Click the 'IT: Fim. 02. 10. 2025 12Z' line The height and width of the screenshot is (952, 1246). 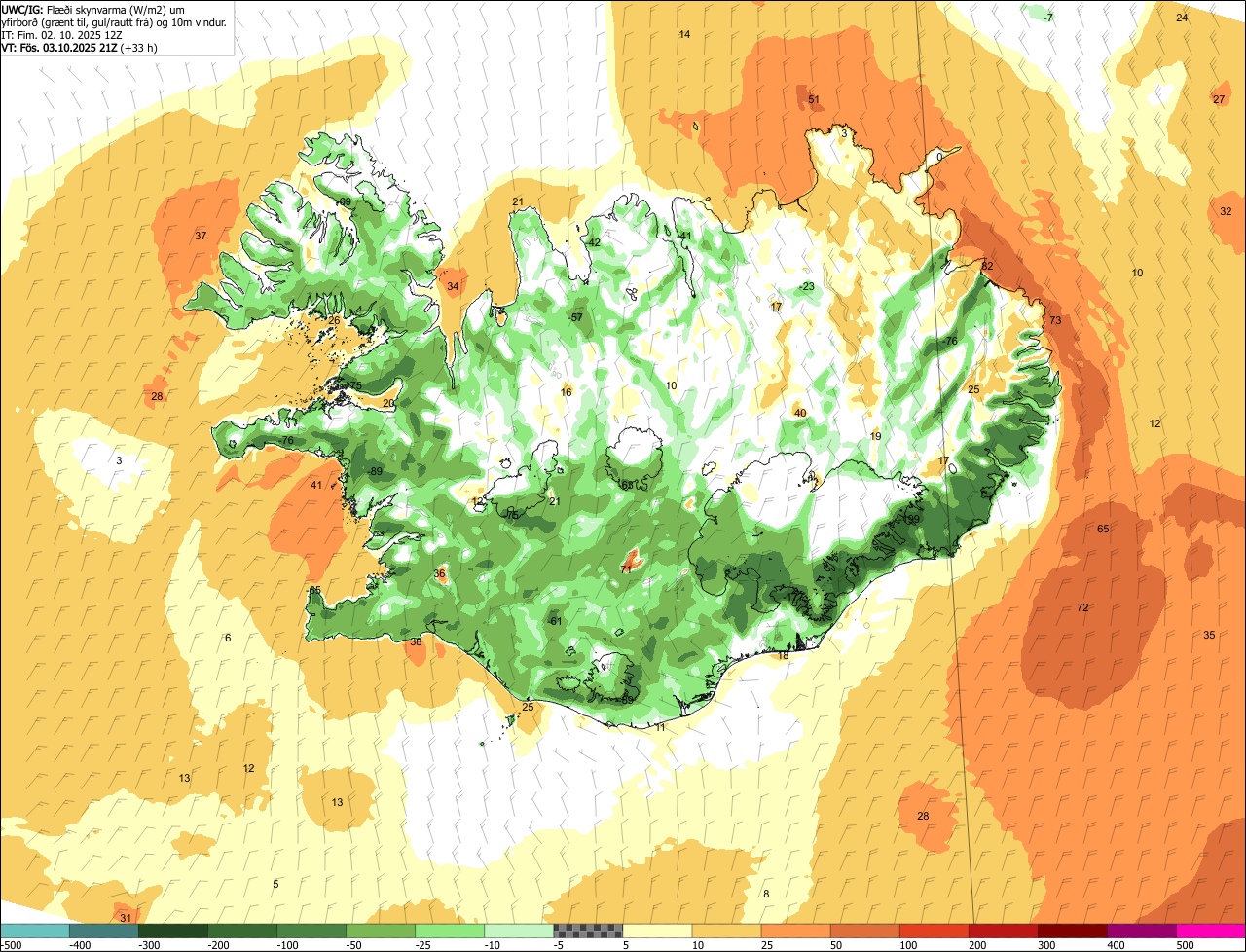click(61, 34)
